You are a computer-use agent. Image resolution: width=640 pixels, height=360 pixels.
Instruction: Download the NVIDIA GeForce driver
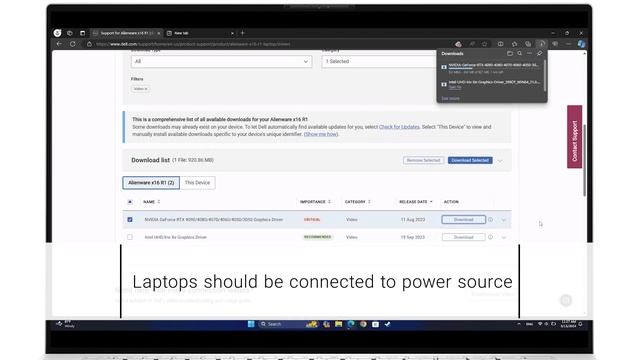464,220
